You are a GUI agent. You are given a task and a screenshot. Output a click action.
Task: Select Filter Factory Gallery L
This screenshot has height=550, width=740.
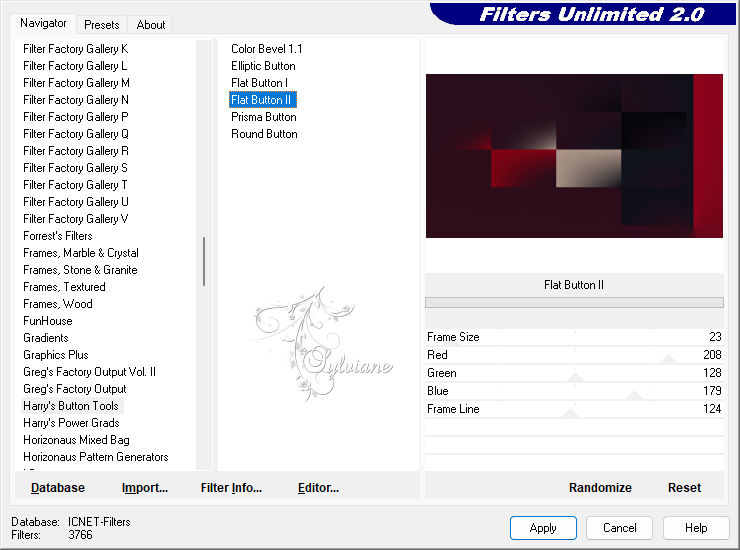pos(75,66)
